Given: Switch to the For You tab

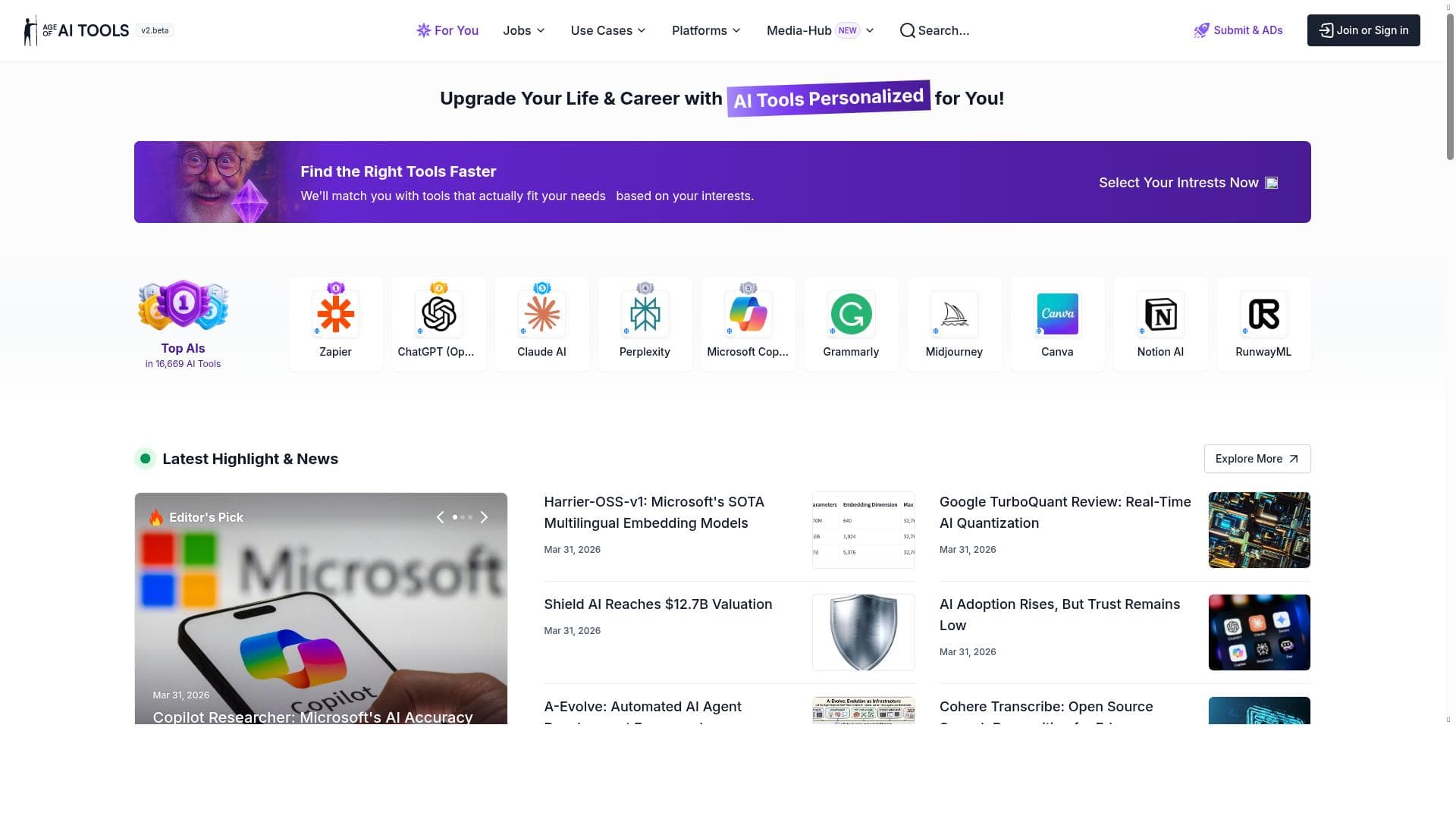Looking at the screenshot, I should [447, 30].
